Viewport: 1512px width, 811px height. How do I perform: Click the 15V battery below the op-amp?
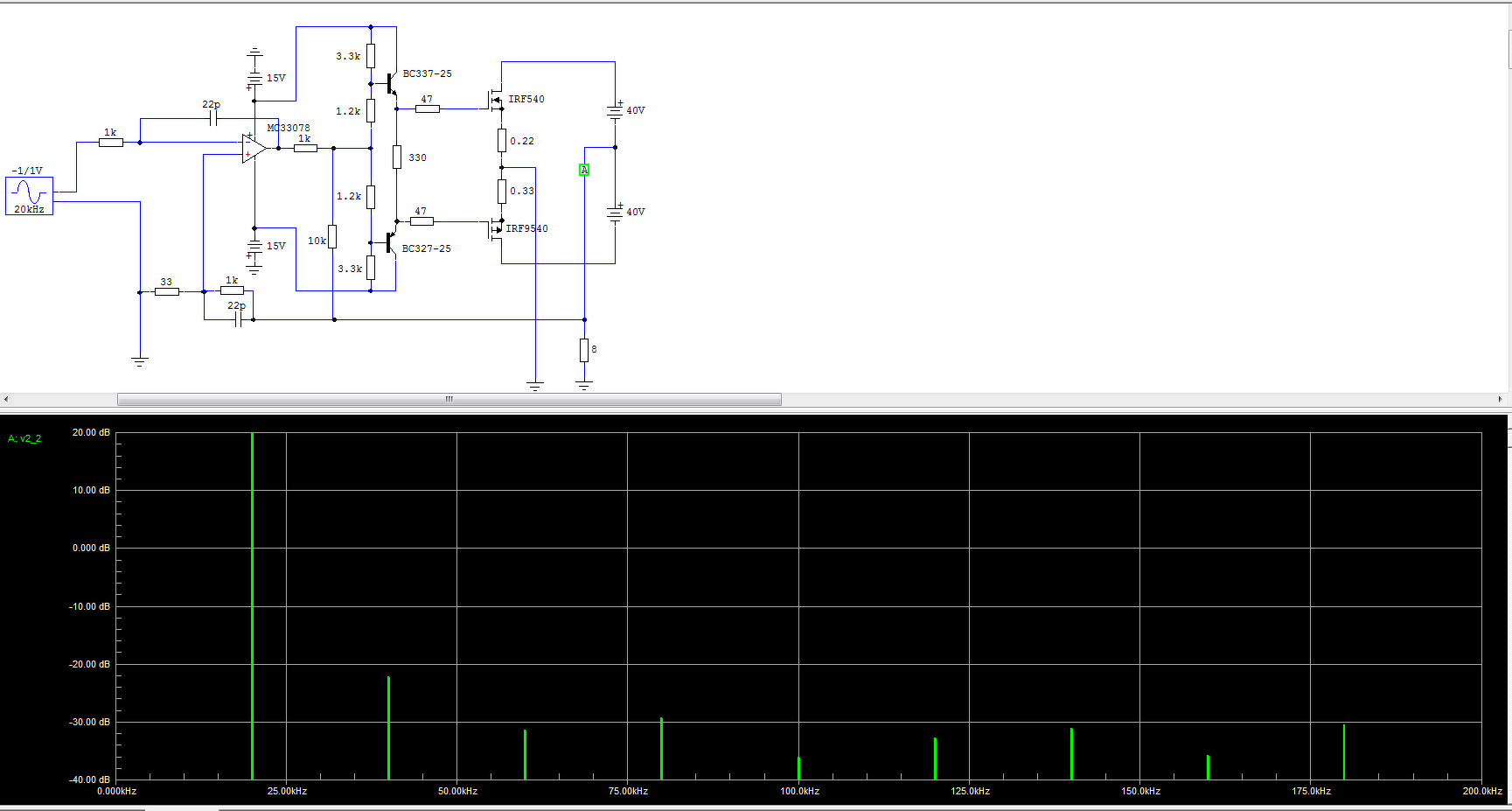254,247
